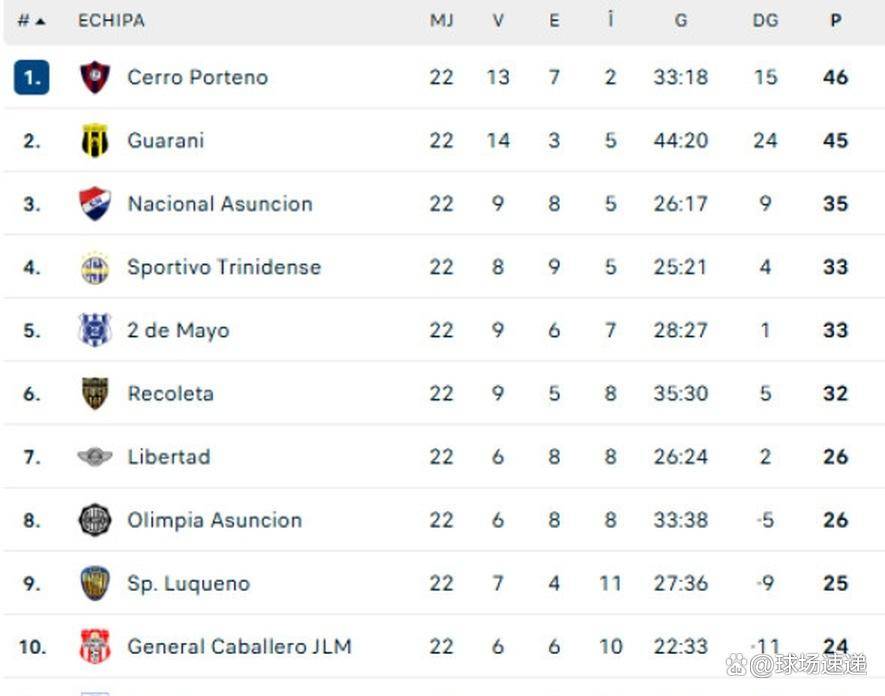Screen dimensions: 885x696
Task: Click the Guarani club crest
Action: click(x=95, y=141)
